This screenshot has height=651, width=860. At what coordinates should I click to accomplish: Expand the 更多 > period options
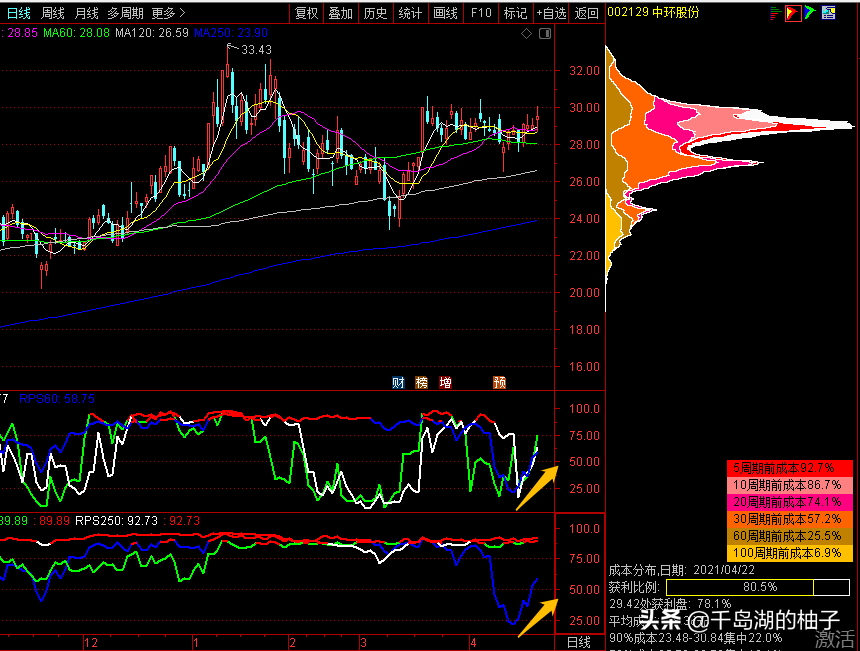pos(169,13)
